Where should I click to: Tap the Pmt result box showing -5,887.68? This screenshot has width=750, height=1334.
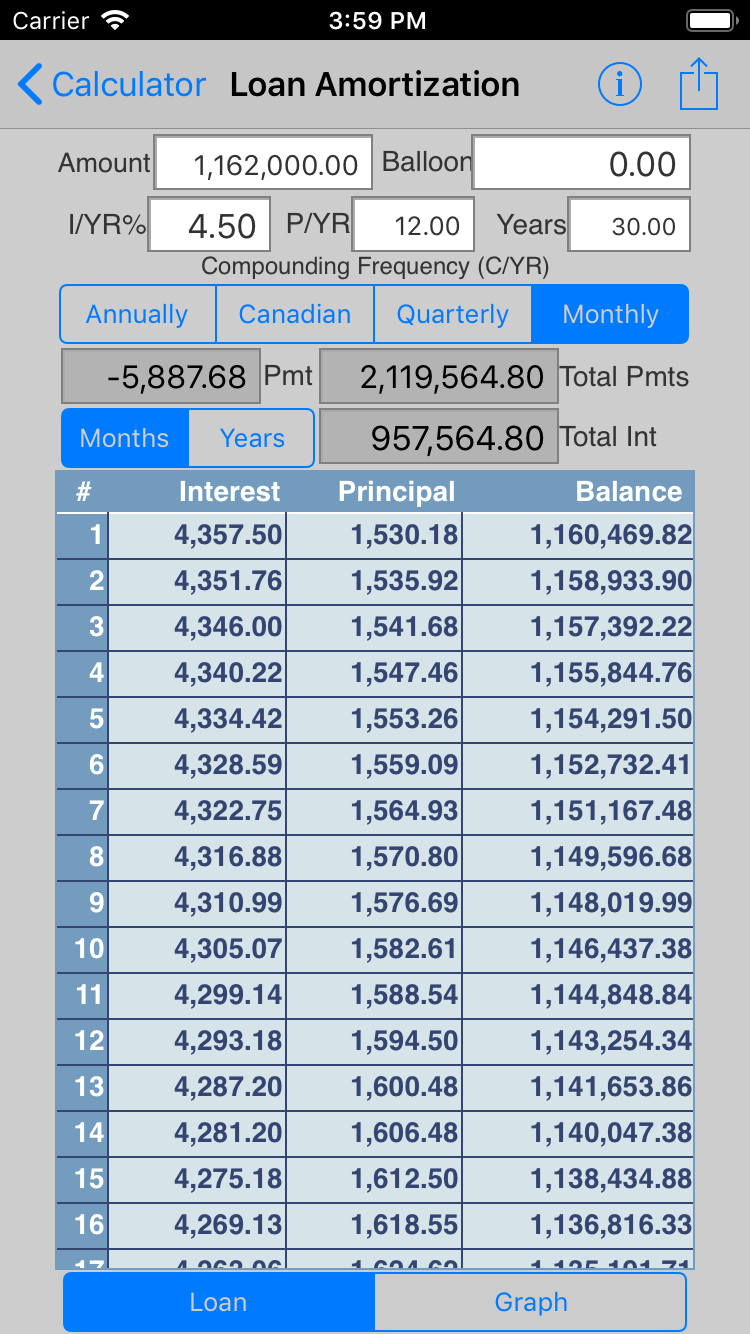coord(161,377)
